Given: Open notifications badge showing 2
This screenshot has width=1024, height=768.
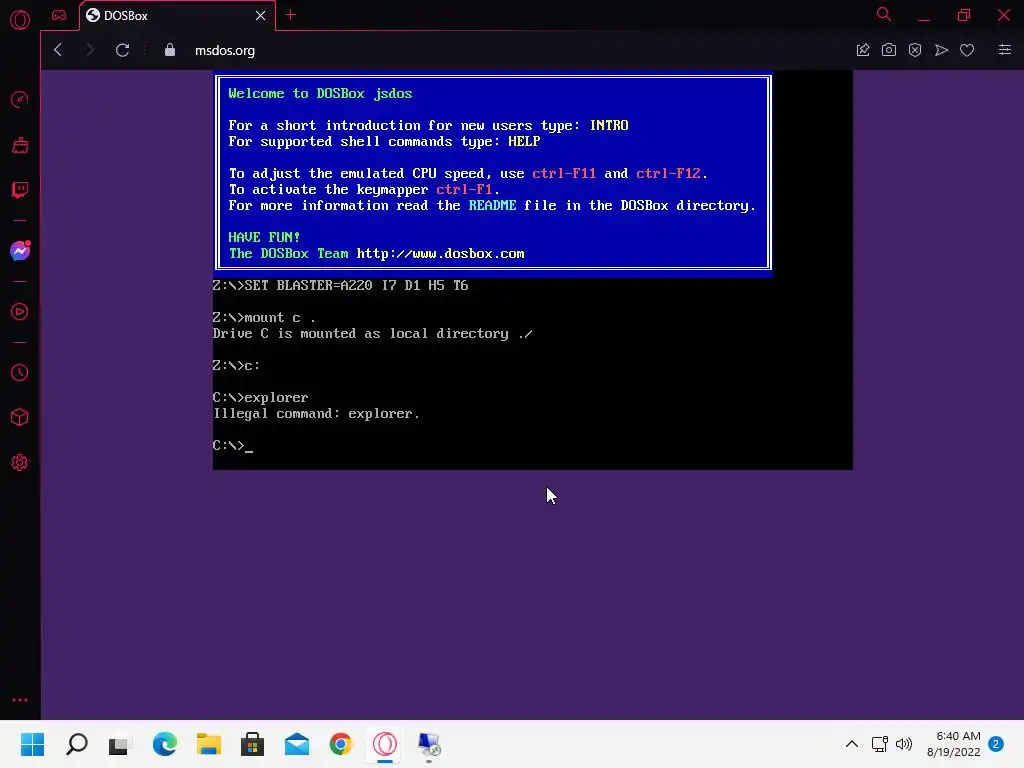Looking at the screenshot, I should [x=996, y=744].
